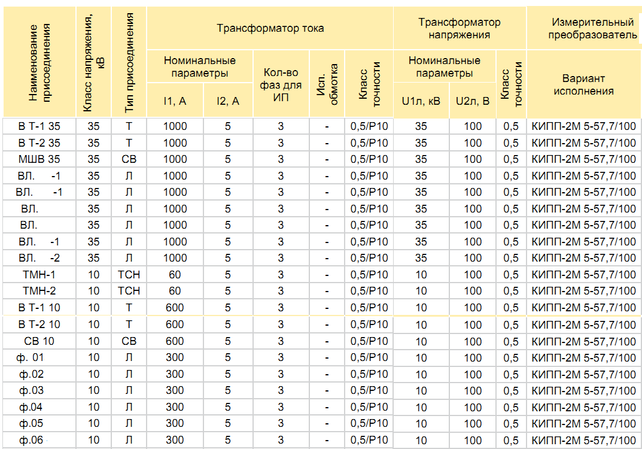Select the 'ф. 01' feeder cell
The width and height of the screenshot is (642, 449).
tap(39, 357)
